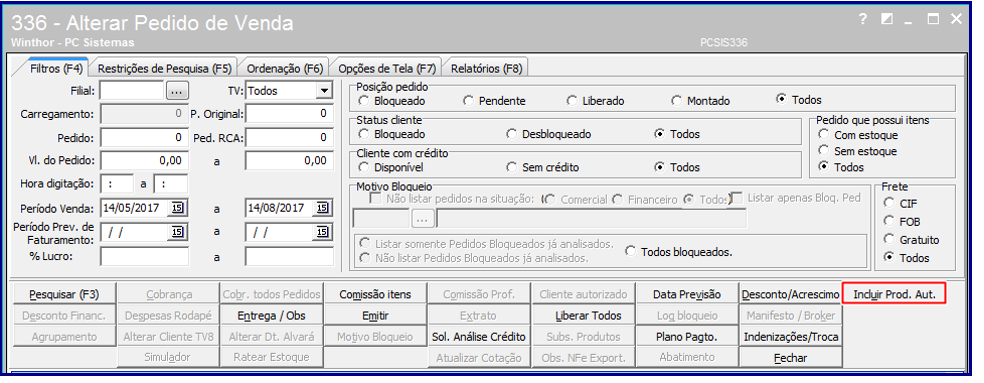984x383 pixels.
Task: Click Incluir Prod. Aut. button
Action: pos(894,294)
